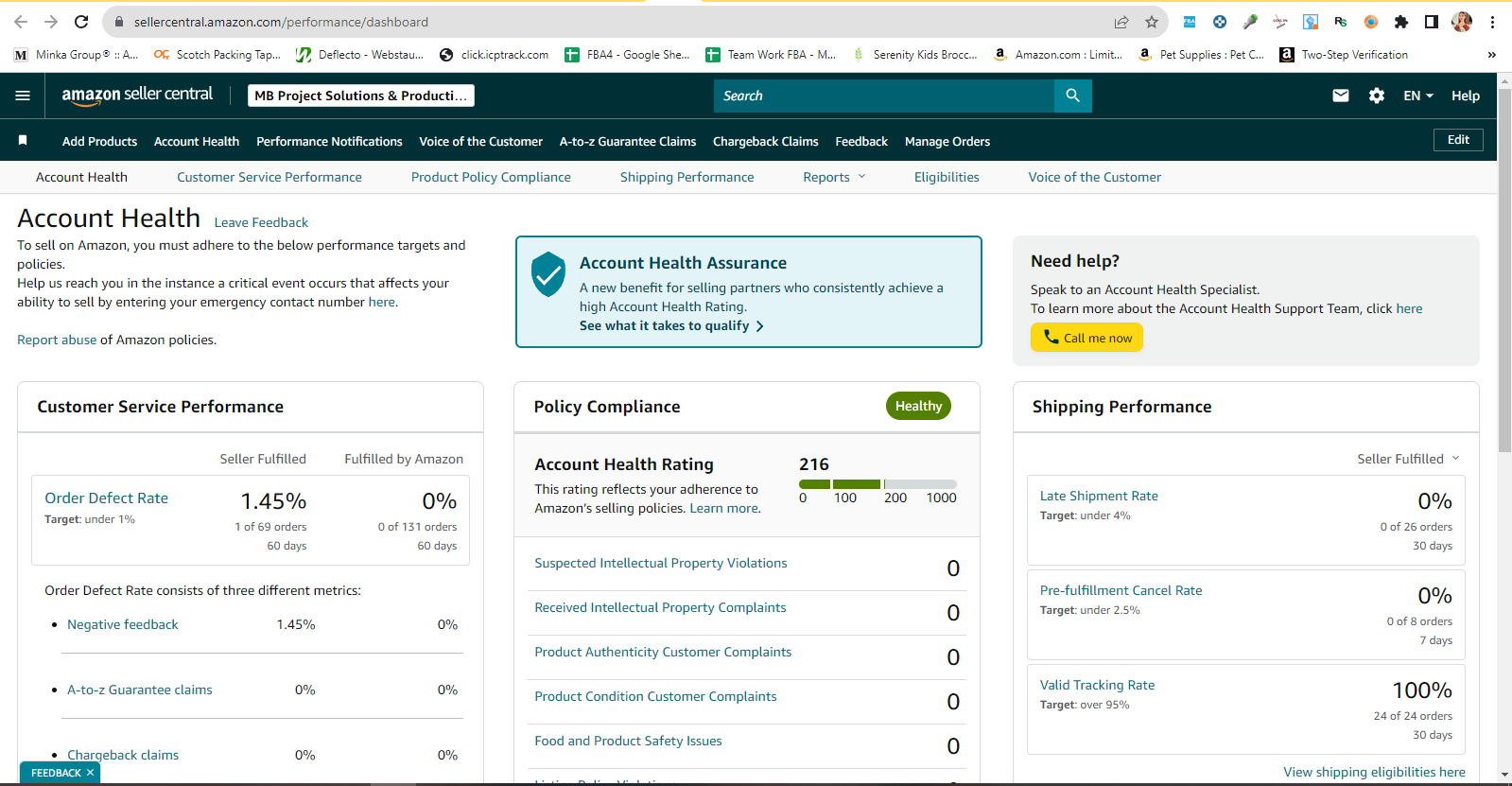This screenshot has width=1512, height=786.
Task: Open the Deflecto Webstaurant bookmark
Action: [x=359, y=55]
